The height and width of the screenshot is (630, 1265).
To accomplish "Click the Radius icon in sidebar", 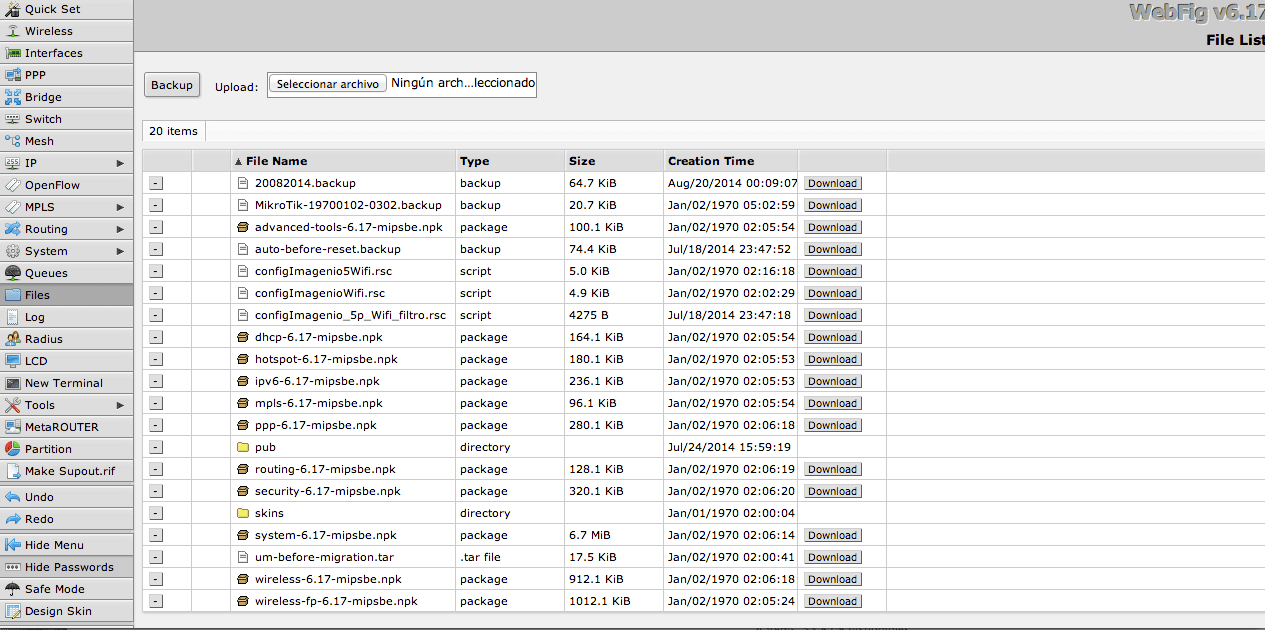I will coord(13,339).
